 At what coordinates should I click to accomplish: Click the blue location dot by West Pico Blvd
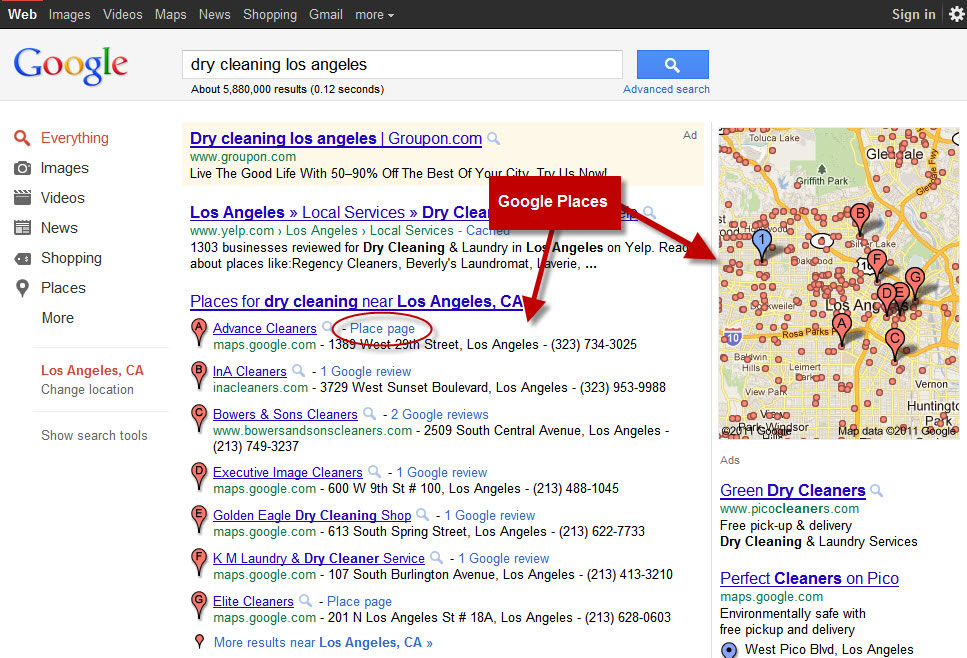(x=729, y=649)
